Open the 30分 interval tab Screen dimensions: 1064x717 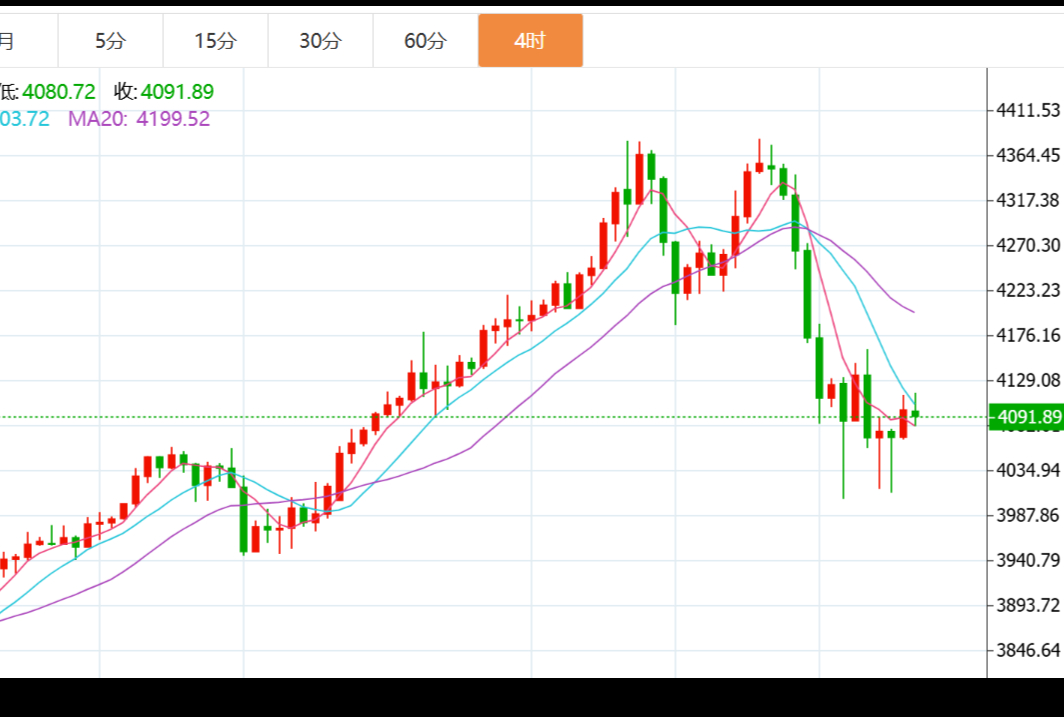320,41
